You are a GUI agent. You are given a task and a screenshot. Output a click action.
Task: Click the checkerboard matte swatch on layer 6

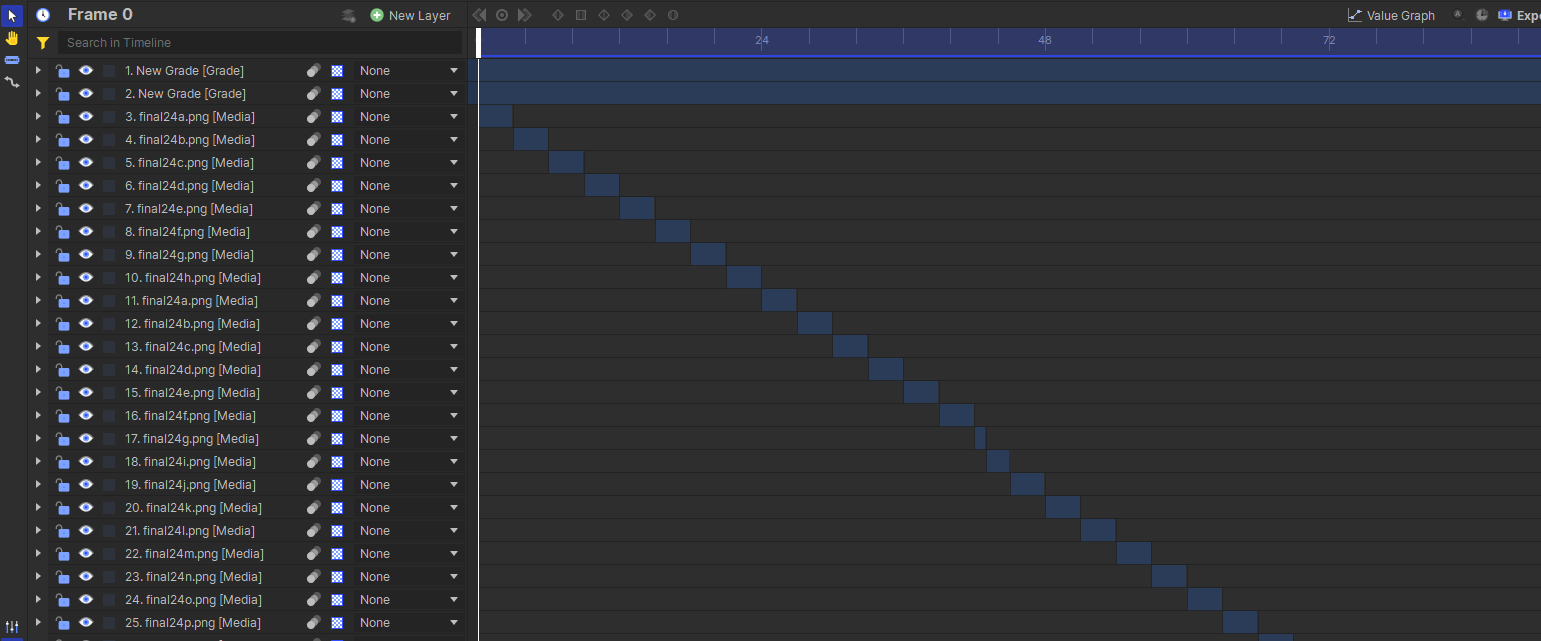pyautogui.click(x=337, y=186)
